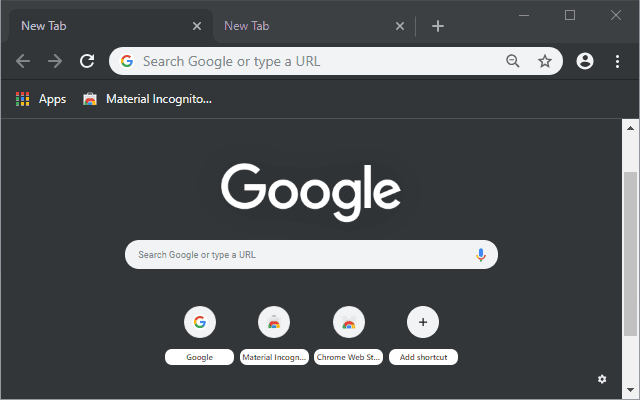The height and width of the screenshot is (400, 640).
Task: Open the Apps grid shortcut
Action: 22,99
